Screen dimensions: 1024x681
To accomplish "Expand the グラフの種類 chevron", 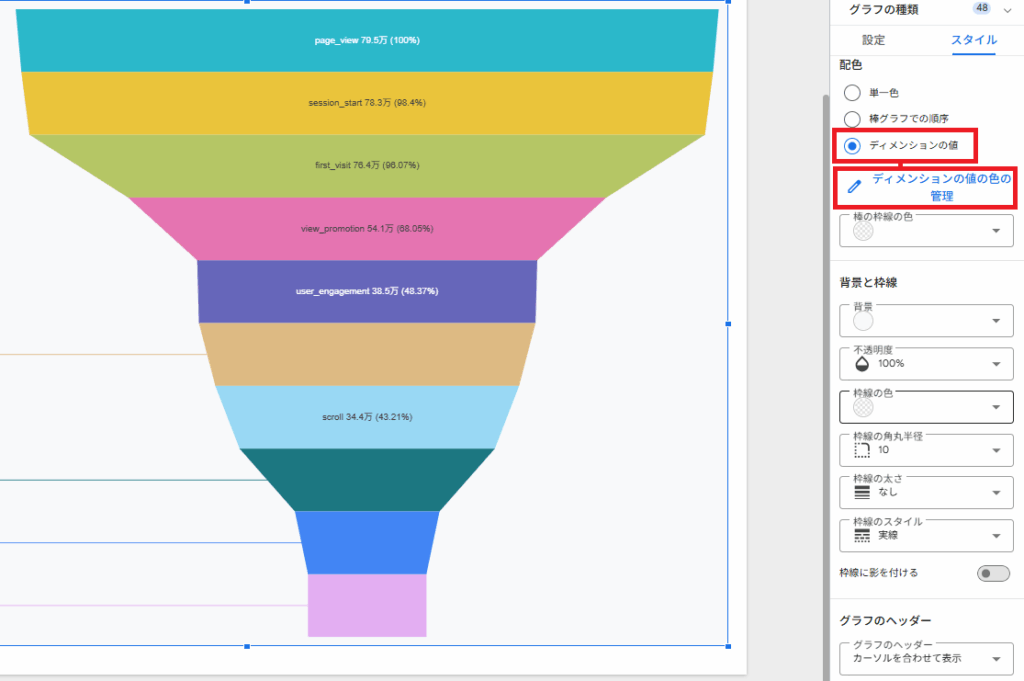I will 1007,9.
